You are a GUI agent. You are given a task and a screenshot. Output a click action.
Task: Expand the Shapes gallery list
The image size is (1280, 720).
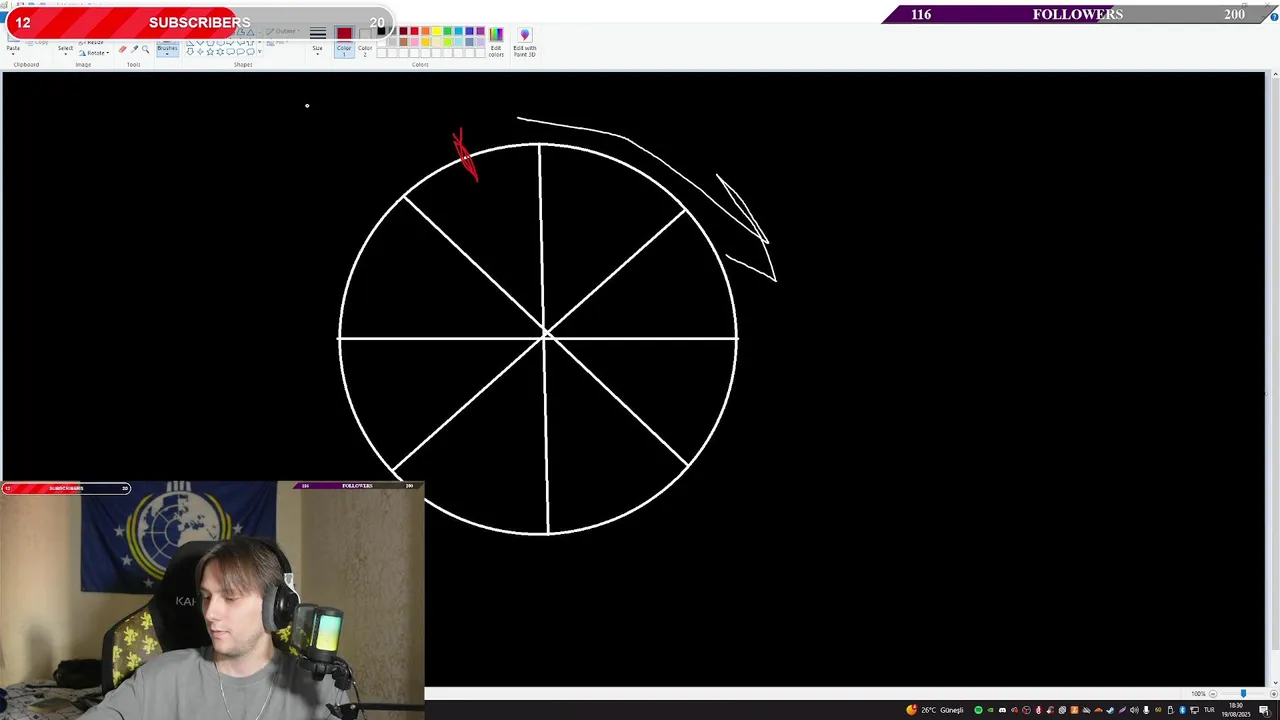(259, 52)
